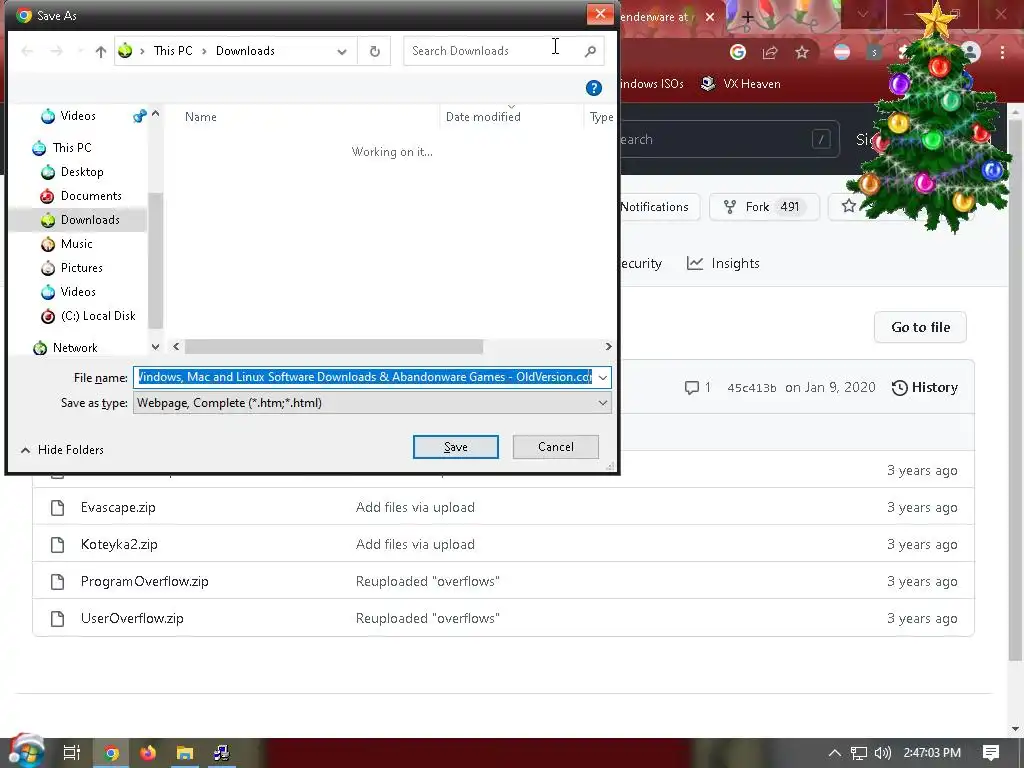Select Network in navigation pane
Viewport: 1024px width, 768px height.
click(74, 348)
